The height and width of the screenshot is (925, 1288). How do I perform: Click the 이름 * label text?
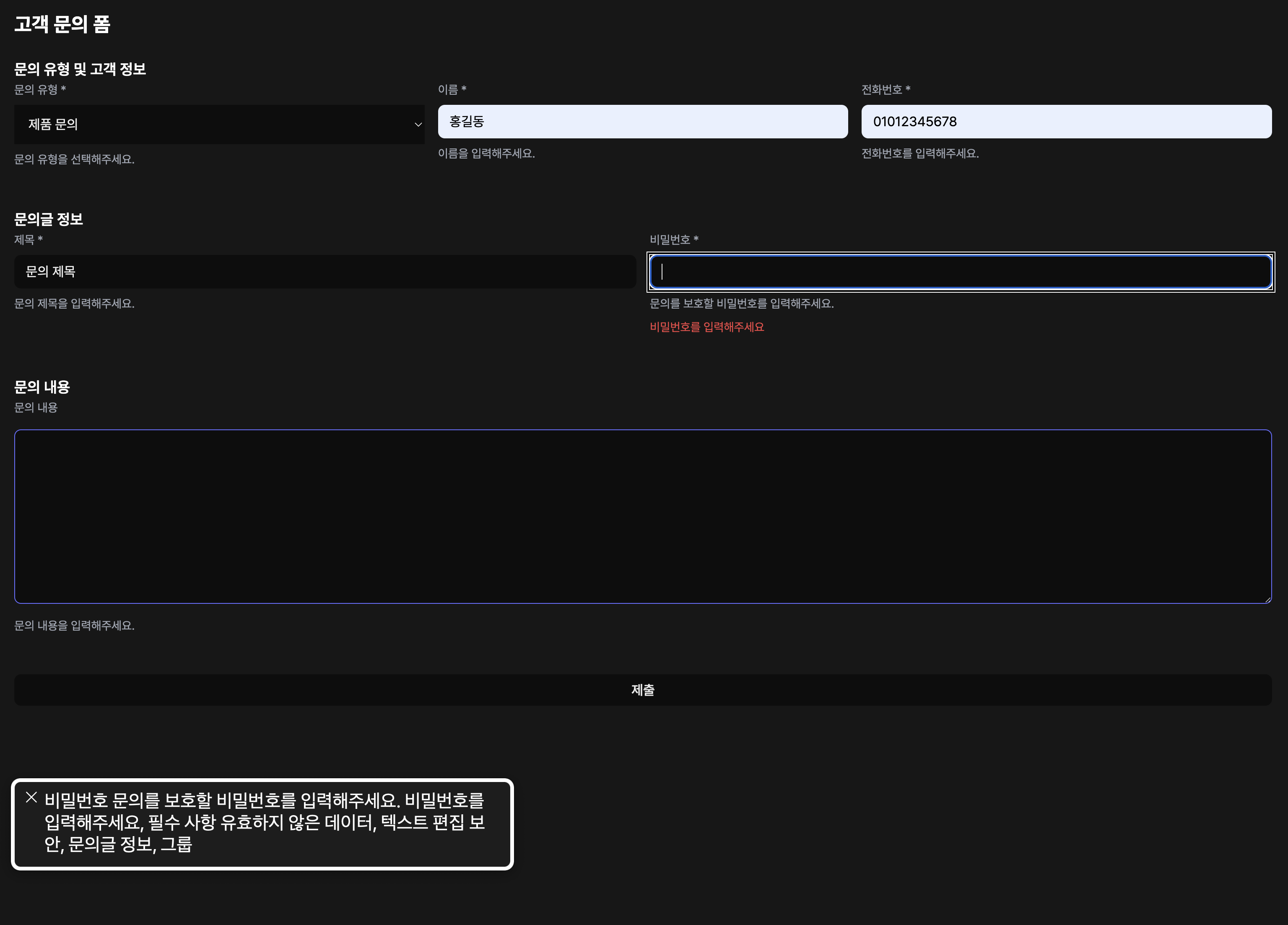coord(452,90)
